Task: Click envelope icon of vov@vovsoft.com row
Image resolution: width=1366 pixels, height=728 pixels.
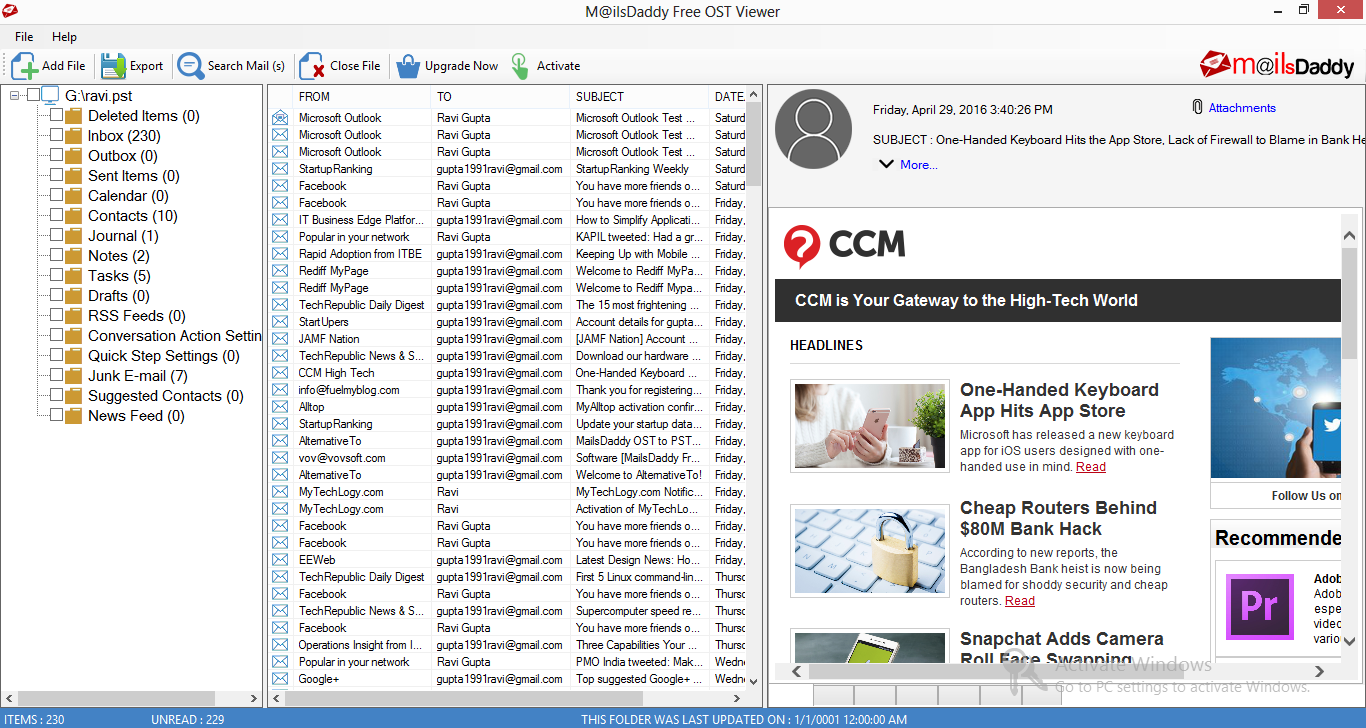Action: pos(280,458)
